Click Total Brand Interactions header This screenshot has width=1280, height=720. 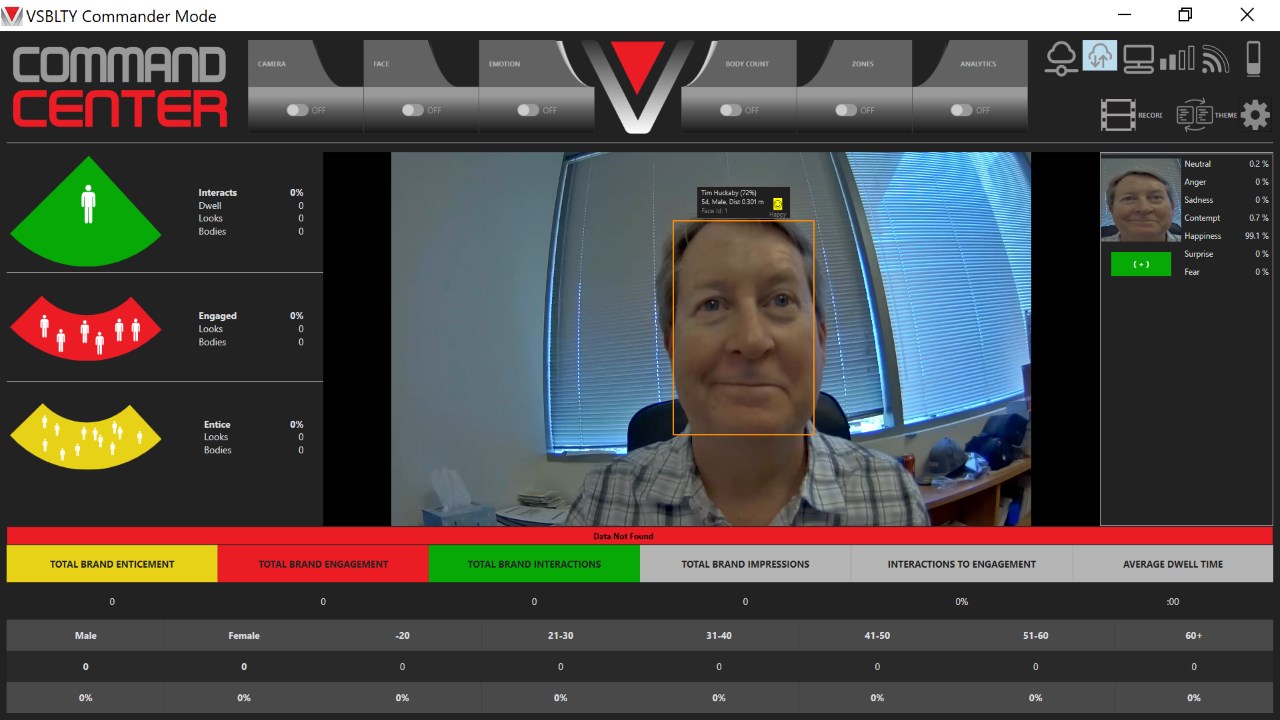pyautogui.click(x=534, y=564)
